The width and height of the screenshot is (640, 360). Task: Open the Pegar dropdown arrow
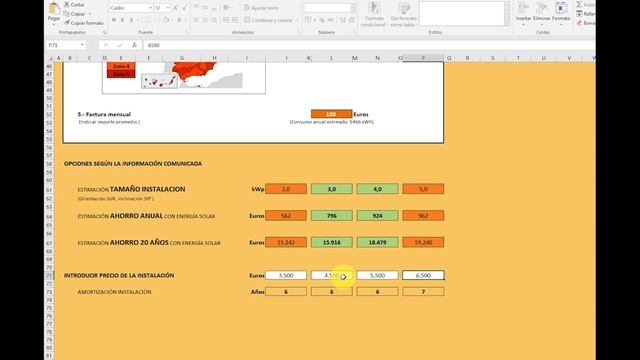(x=54, y=24)
